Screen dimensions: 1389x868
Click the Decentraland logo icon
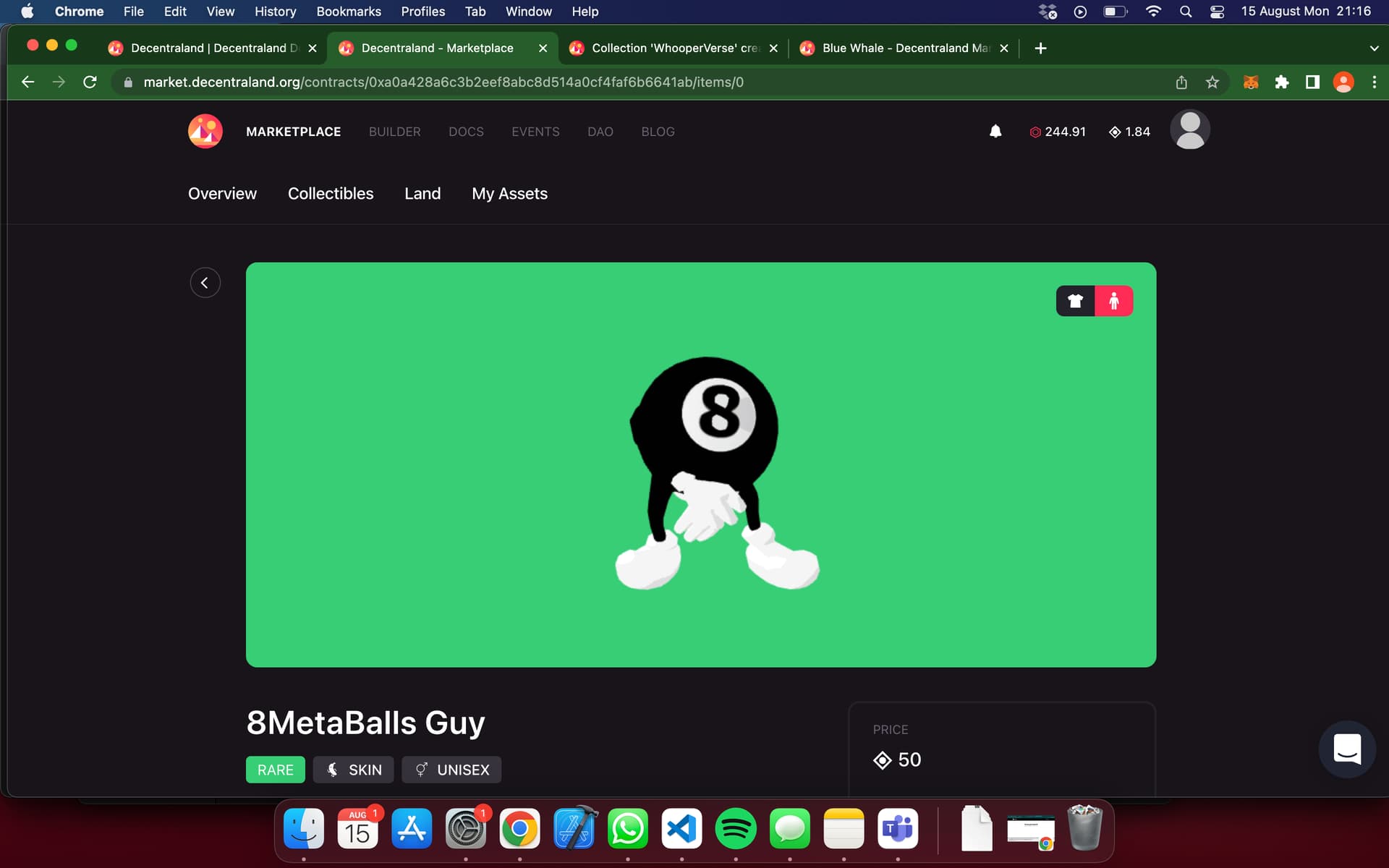tap(205, 131)
